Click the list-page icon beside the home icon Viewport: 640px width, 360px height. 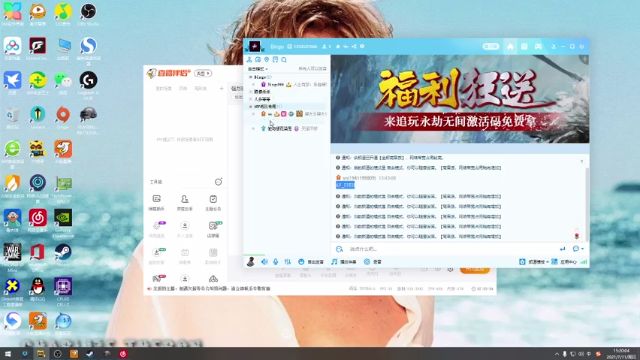pyautogui.click(x=524, y=47)
